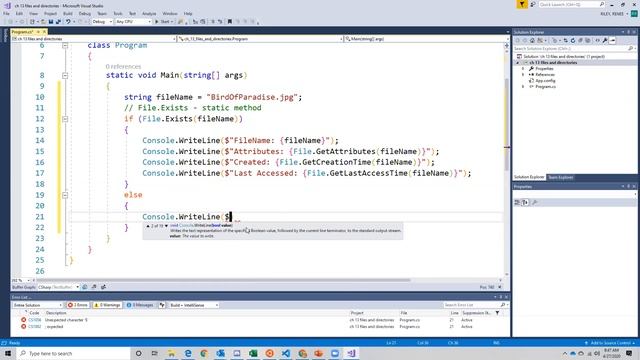Click Sync with Active Document icon in Solution Explorer
This screenshot has width=640, height=360.
pyautogui.click(x=566, y=40)
